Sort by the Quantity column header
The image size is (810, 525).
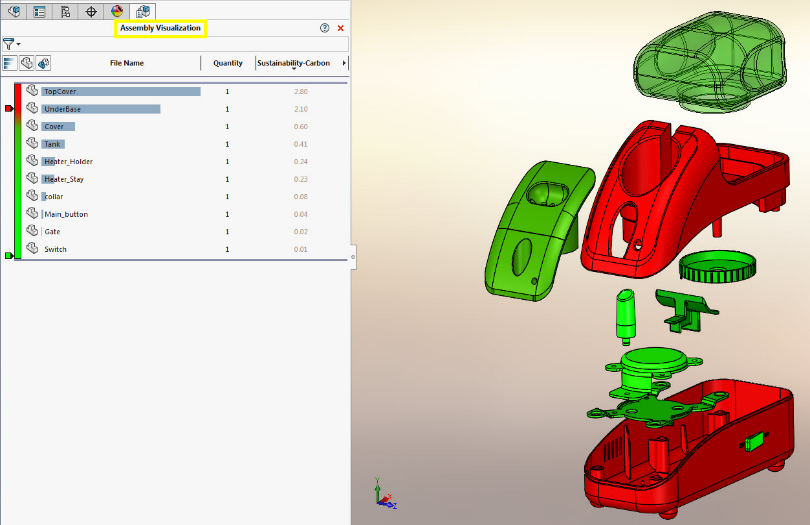(228, 63)
